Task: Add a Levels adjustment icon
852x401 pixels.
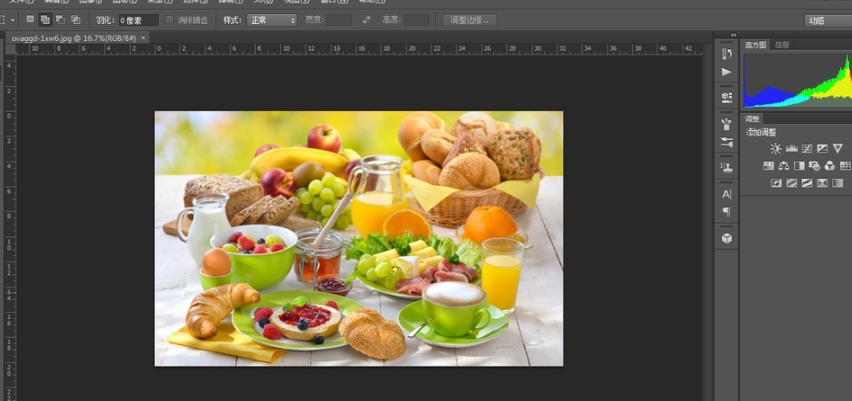Action: pyautogui.click(x=791, y=148)
